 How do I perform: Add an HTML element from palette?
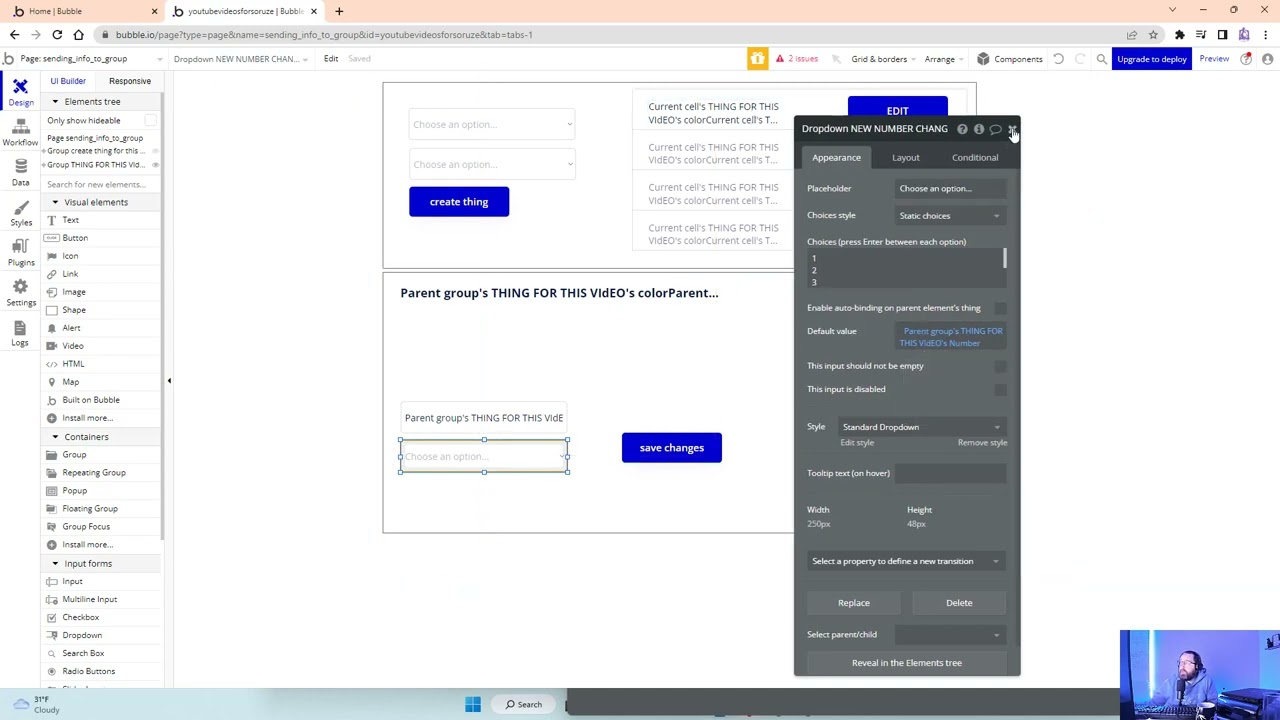click(73, 364)
